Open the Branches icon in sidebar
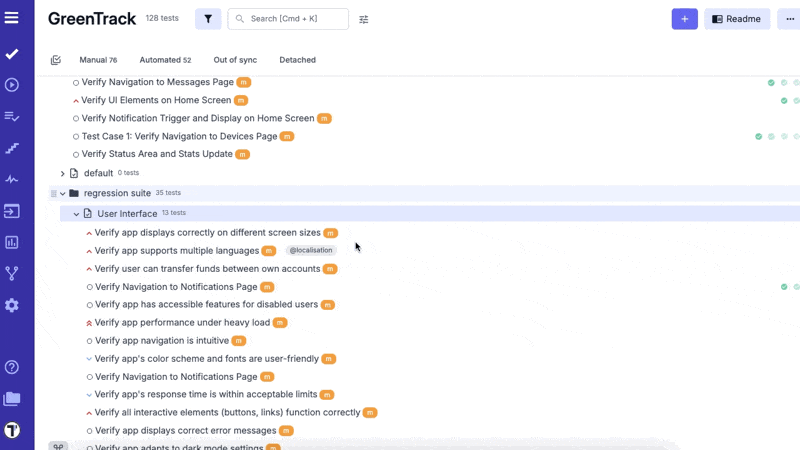This screenshot has height=450, width=800. (12, 273)
